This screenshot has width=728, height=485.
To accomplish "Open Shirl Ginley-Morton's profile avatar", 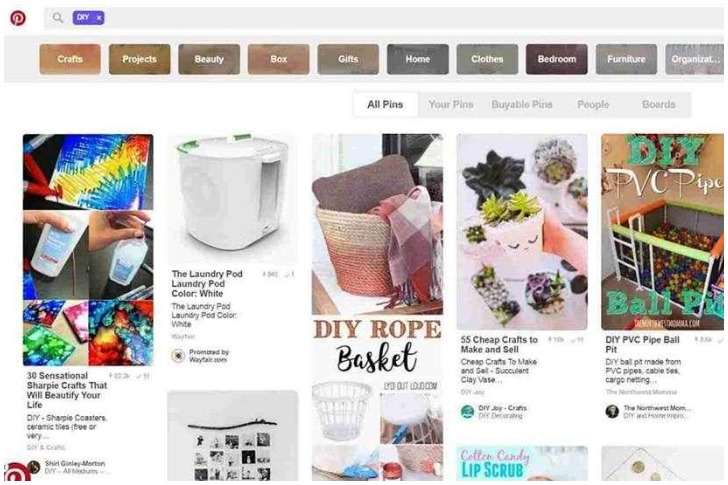I will [33, 466].
